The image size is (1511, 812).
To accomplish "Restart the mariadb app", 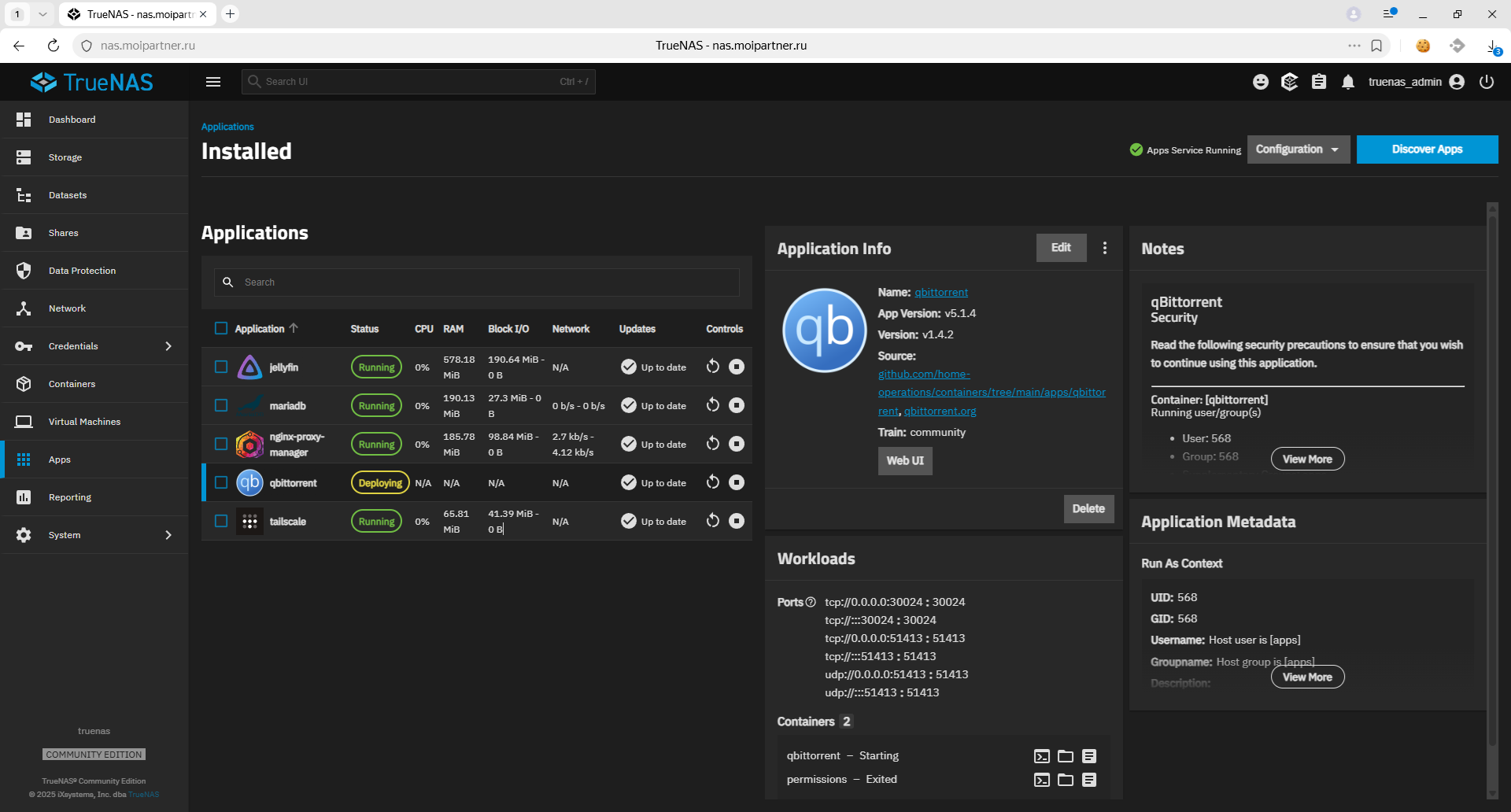I will (713, 405).
